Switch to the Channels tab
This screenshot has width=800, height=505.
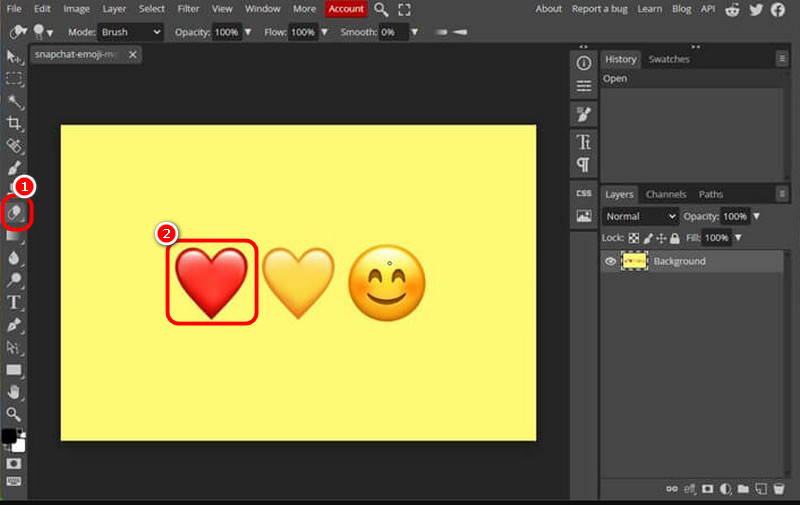coord(665,194)
